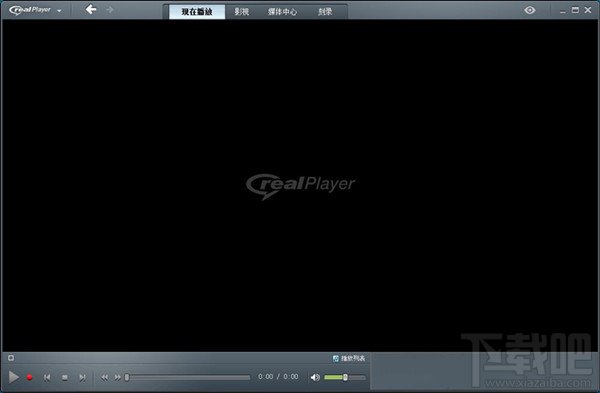Click the rewind double-arrow icon
Viewport: 600px width, 393px height.
coord(104,377)
